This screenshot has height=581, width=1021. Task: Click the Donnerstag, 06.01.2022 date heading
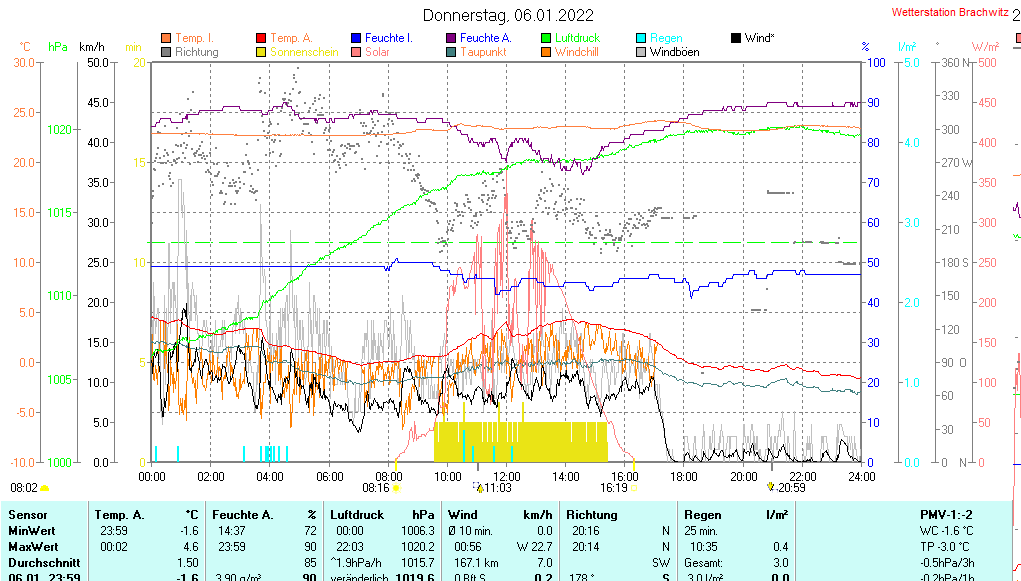click(x=508, y=15)
